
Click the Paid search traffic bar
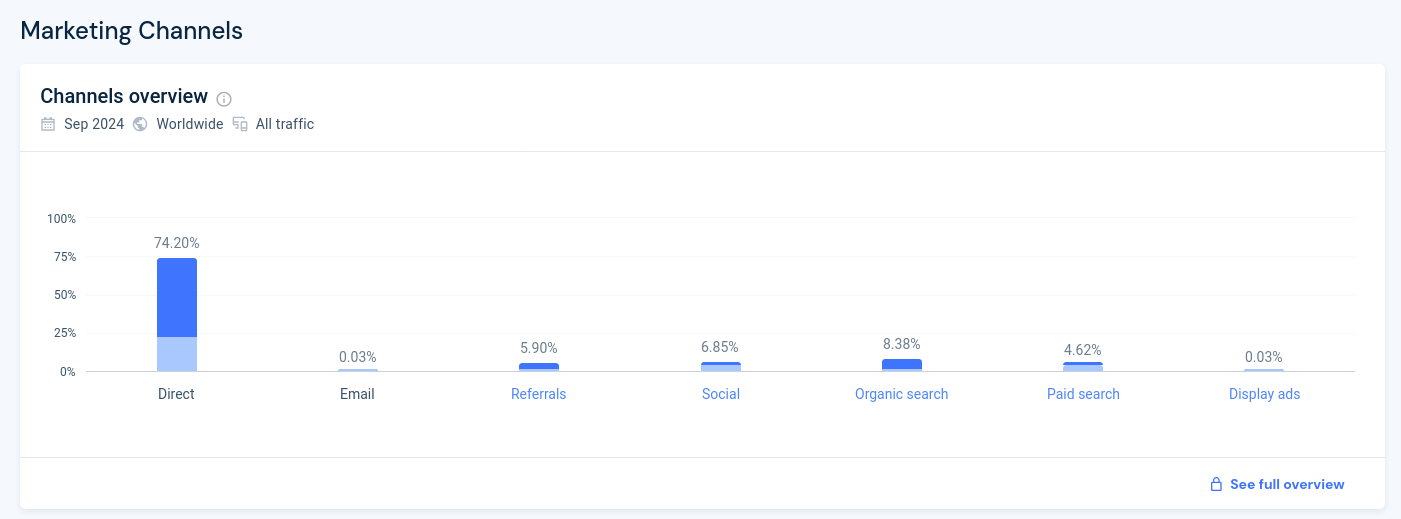[x=1083, y=367]
